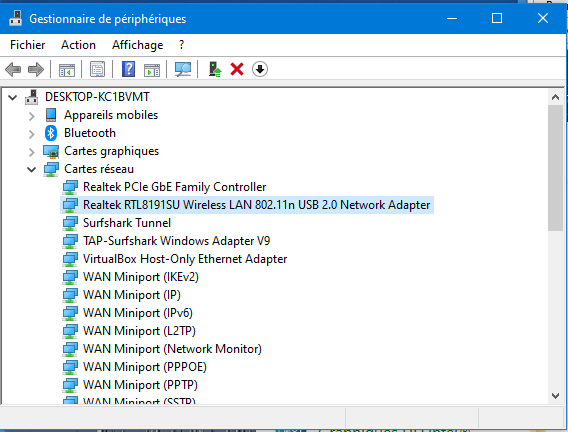Click the blue Help question-mark icon
Screen dimensions: 568x432
129,69
